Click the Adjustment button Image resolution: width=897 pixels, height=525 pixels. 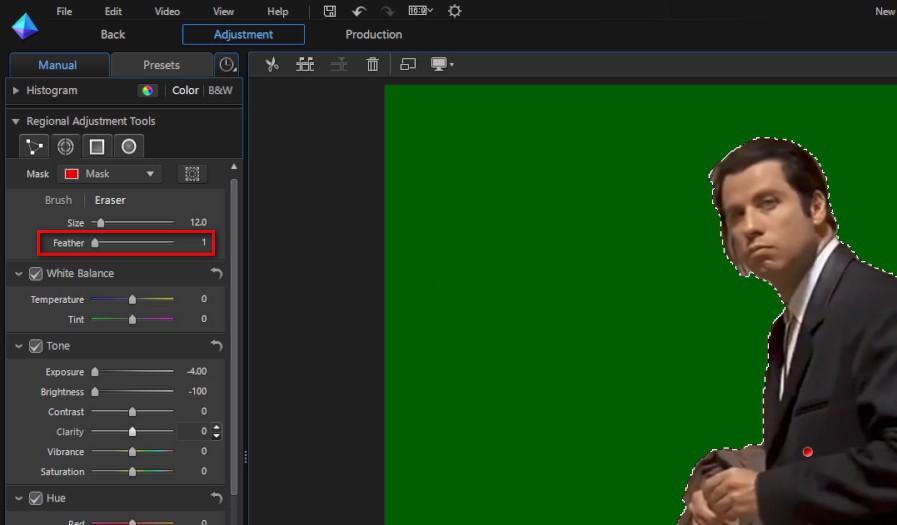click(x=243, y=34)
